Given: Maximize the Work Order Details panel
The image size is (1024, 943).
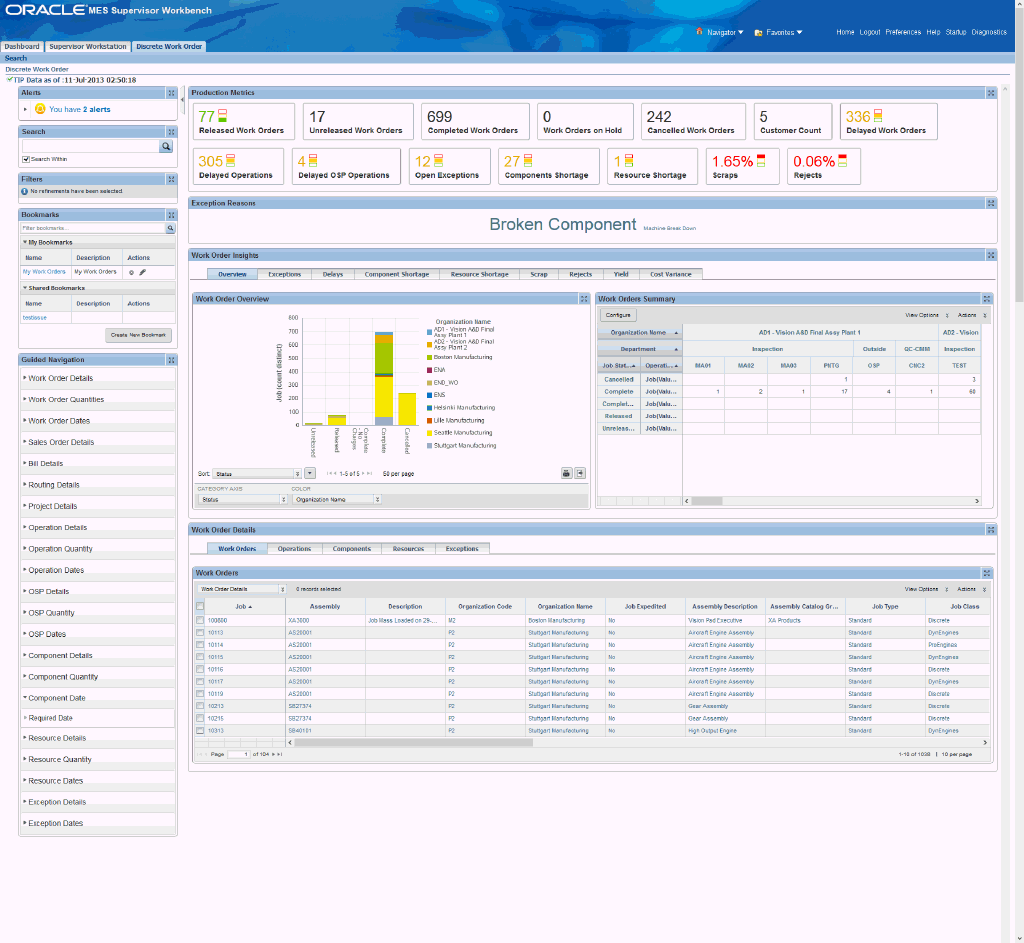Looking at the screenshot, I should (991, 530).
